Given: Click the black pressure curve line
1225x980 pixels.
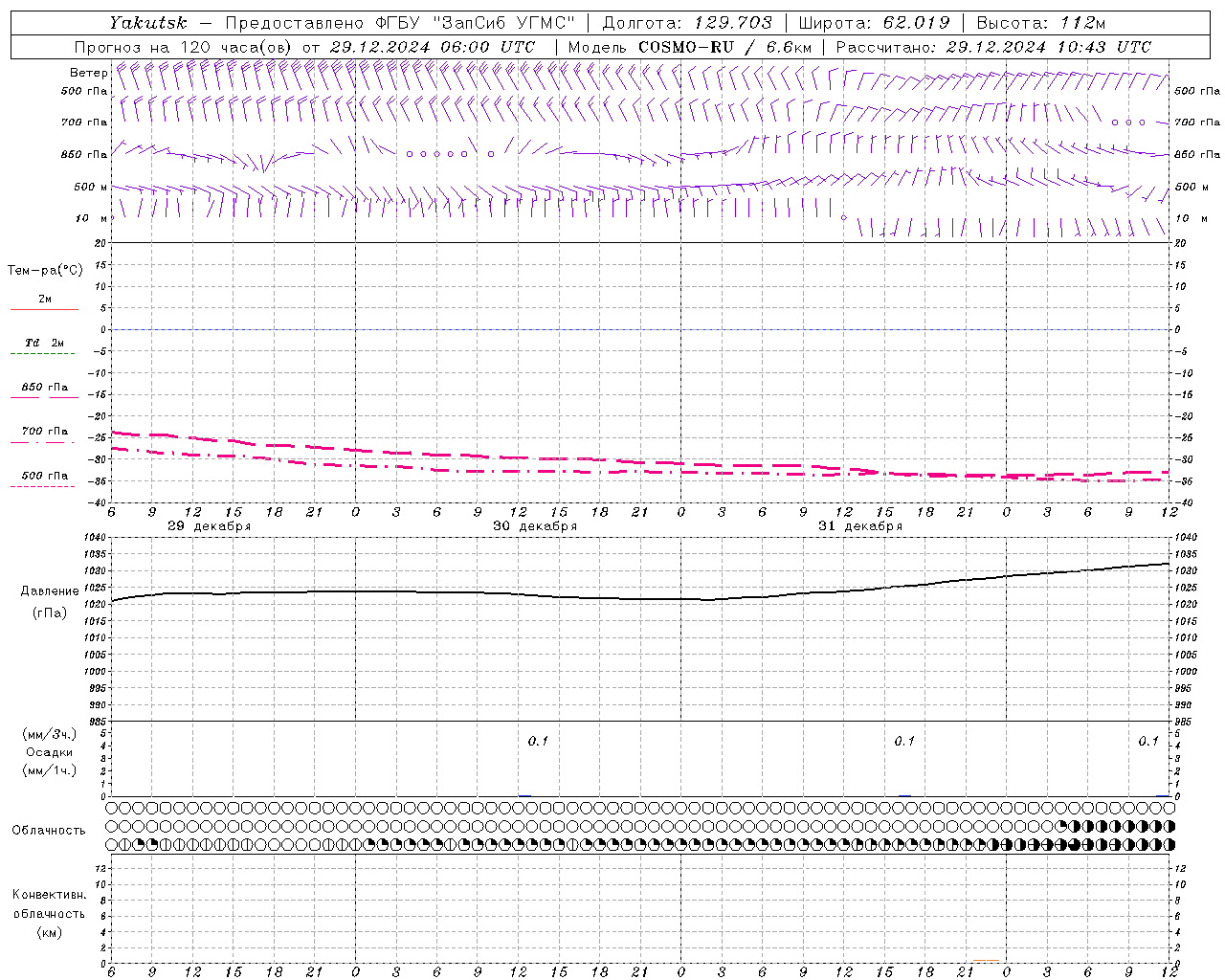Looking at the screenshot, I should (641, 598).
